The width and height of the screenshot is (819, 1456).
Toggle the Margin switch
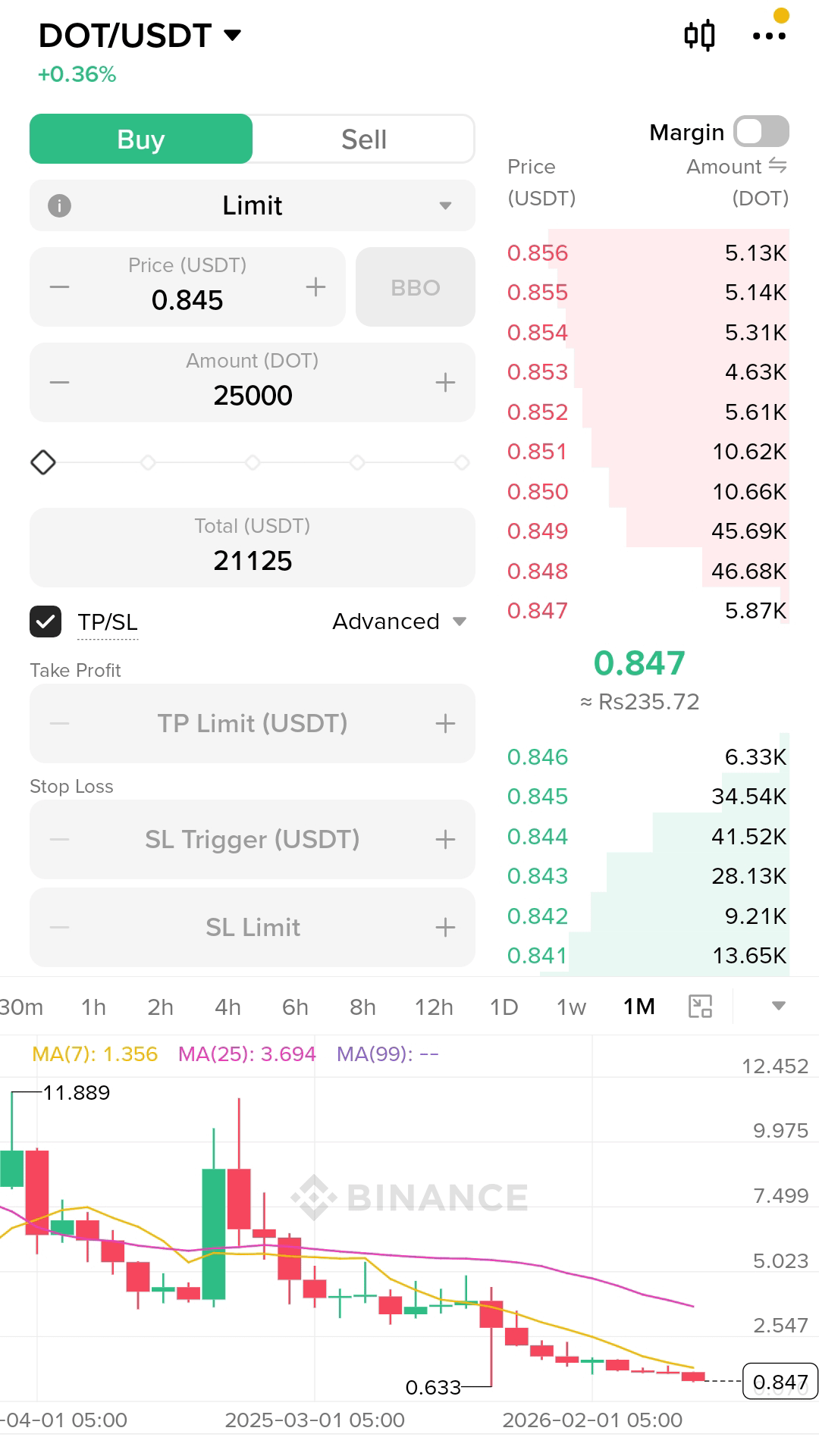point(761,131)
